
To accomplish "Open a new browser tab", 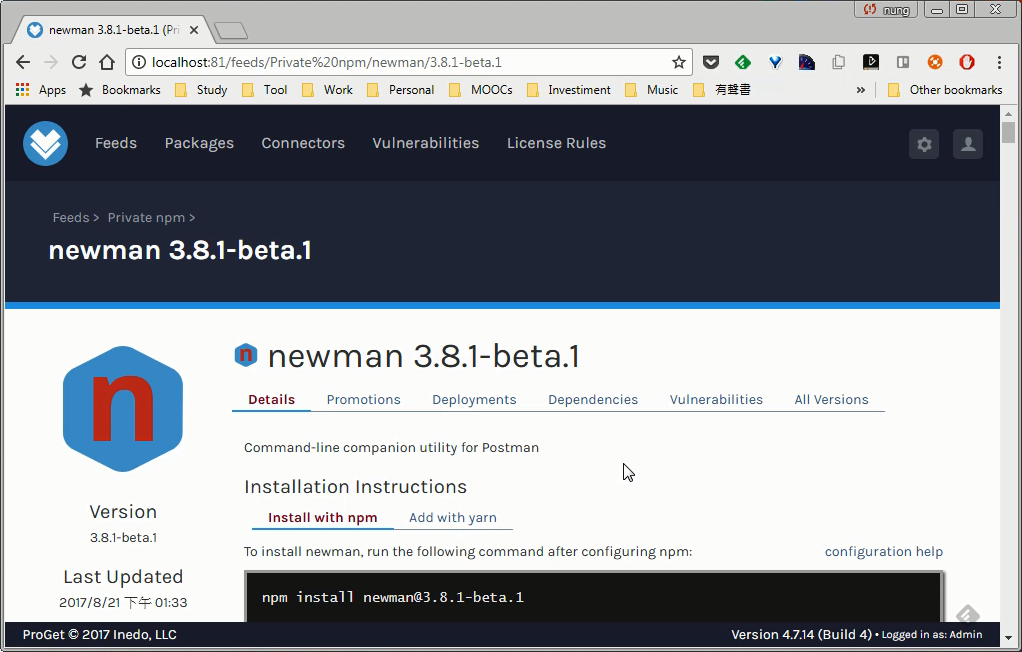I will click(231, 30).
